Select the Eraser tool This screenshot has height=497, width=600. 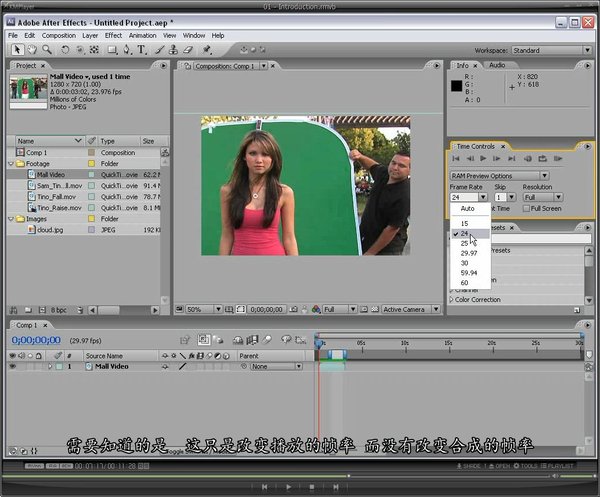point(187,48)
